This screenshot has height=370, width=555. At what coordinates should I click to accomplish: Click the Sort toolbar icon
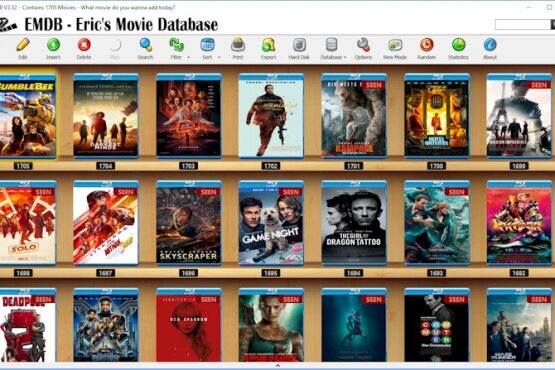tap(207, 45)
